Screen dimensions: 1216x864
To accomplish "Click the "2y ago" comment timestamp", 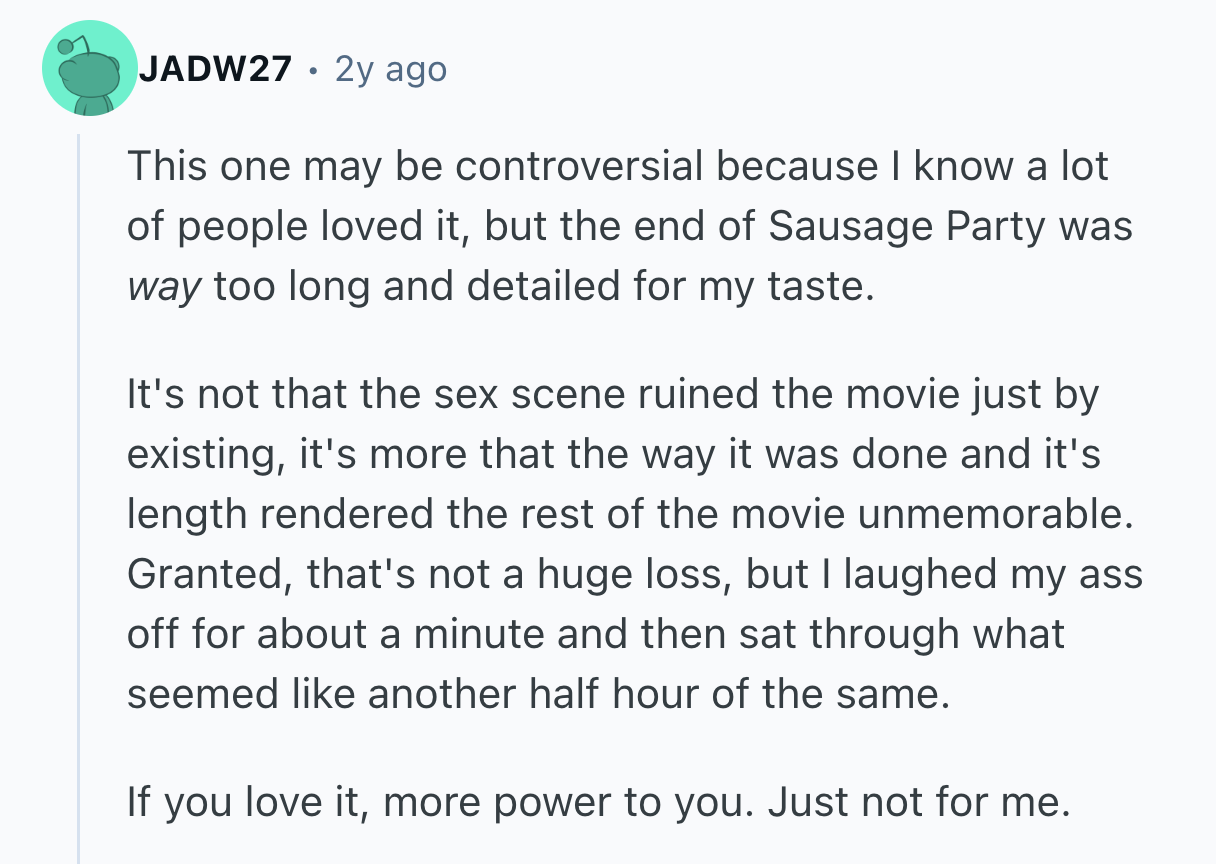I will coord(391,69).
